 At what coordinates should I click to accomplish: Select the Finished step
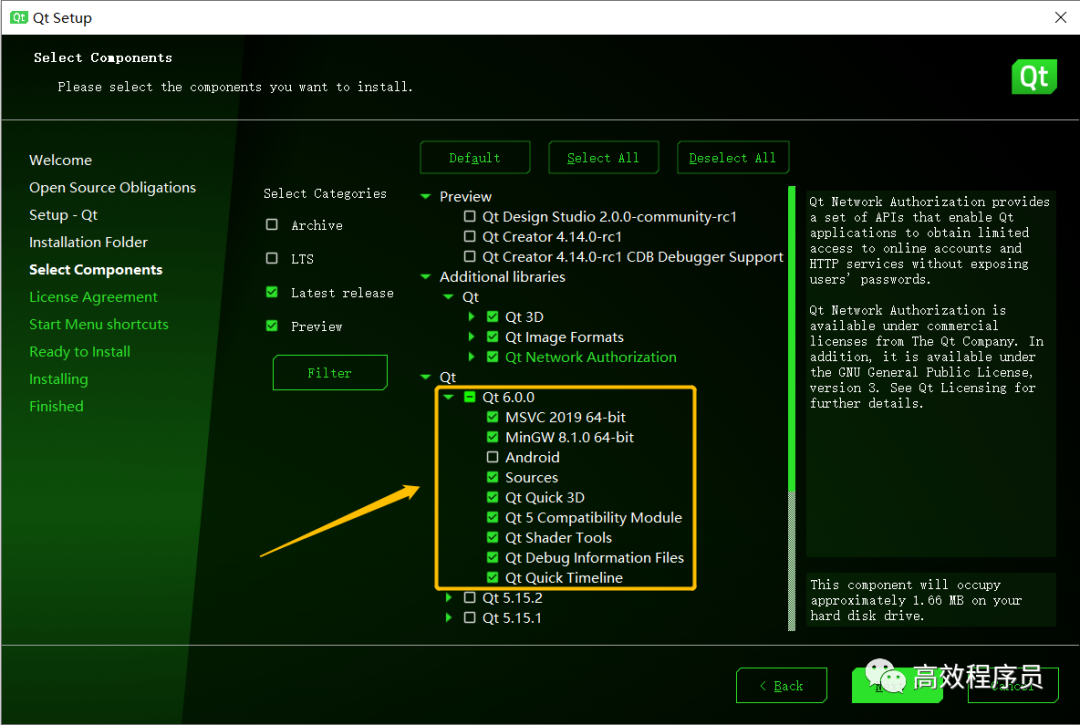pos(56,406)
